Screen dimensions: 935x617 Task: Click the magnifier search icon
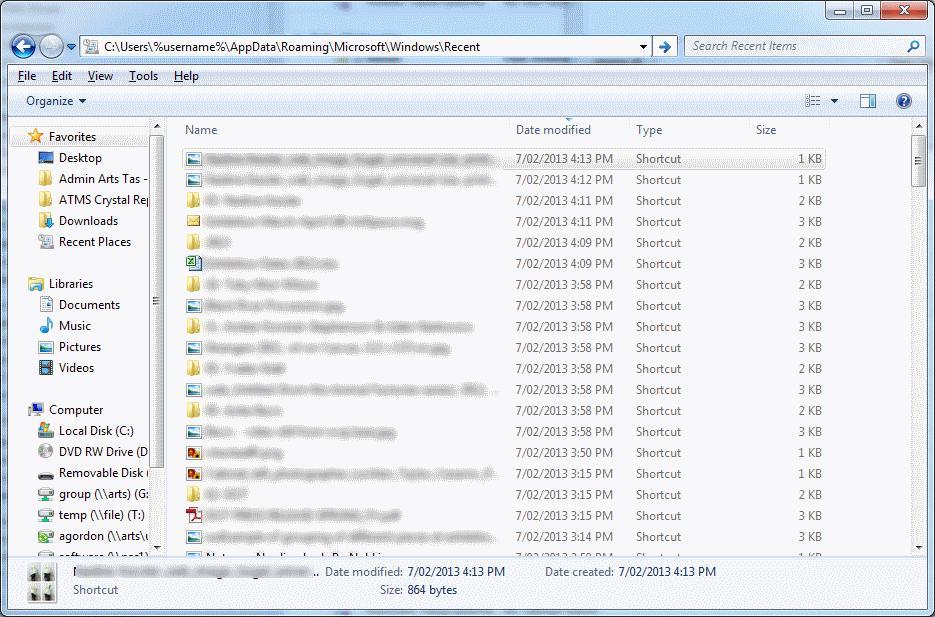[914, 46]
